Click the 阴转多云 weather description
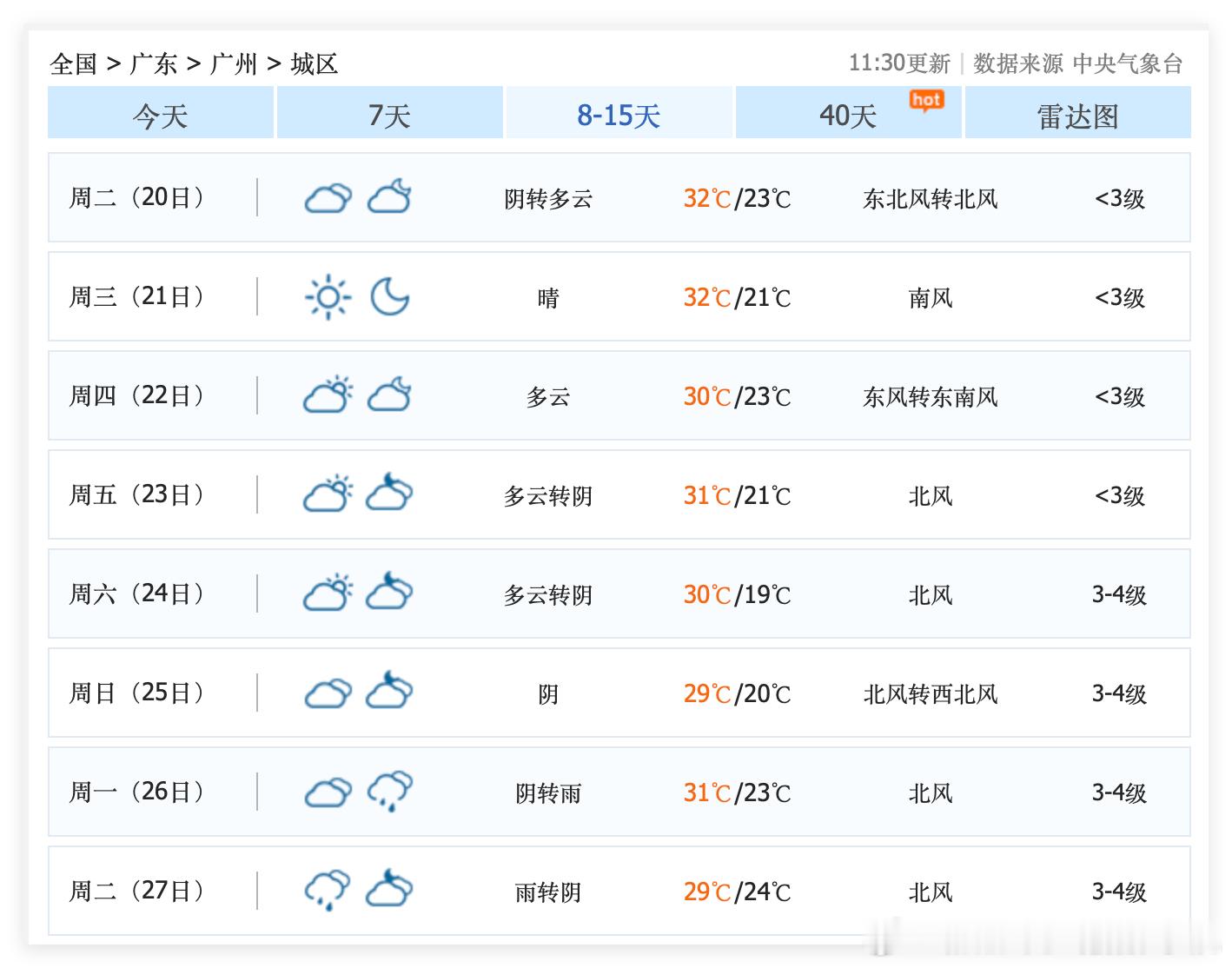 548,199
